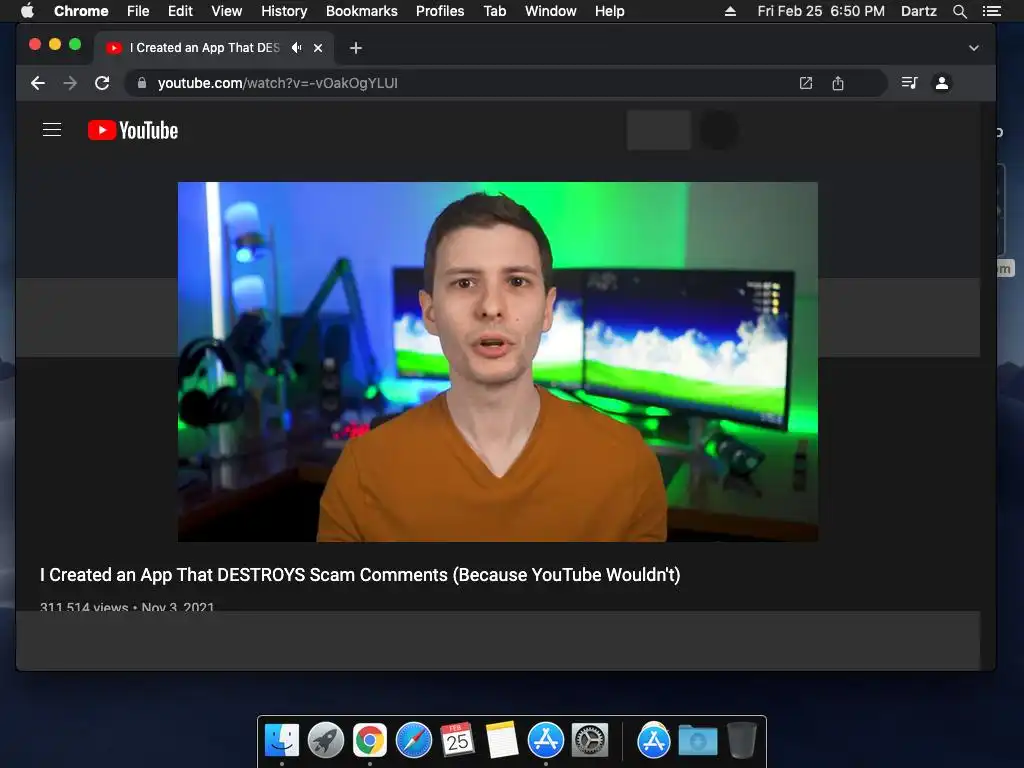Open the Trash in the Dock
Viewport: 1024px width, 768px height.
point(742,741)
